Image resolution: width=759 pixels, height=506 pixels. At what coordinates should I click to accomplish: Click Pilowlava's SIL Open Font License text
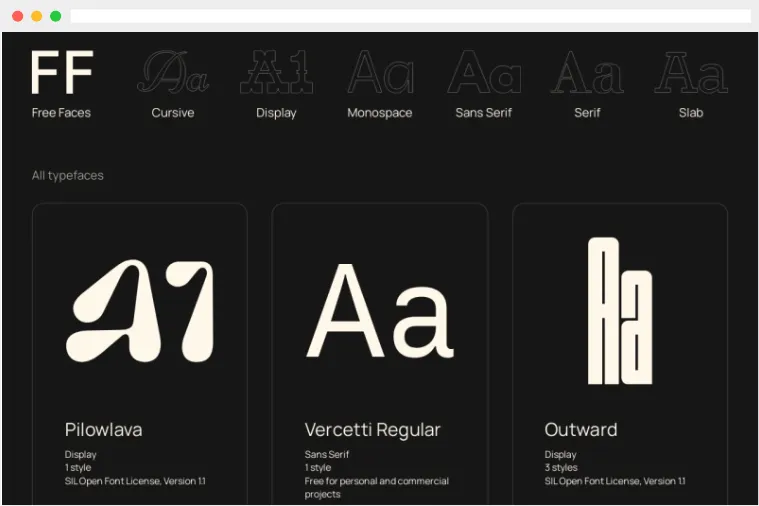(x=135, y=481)
